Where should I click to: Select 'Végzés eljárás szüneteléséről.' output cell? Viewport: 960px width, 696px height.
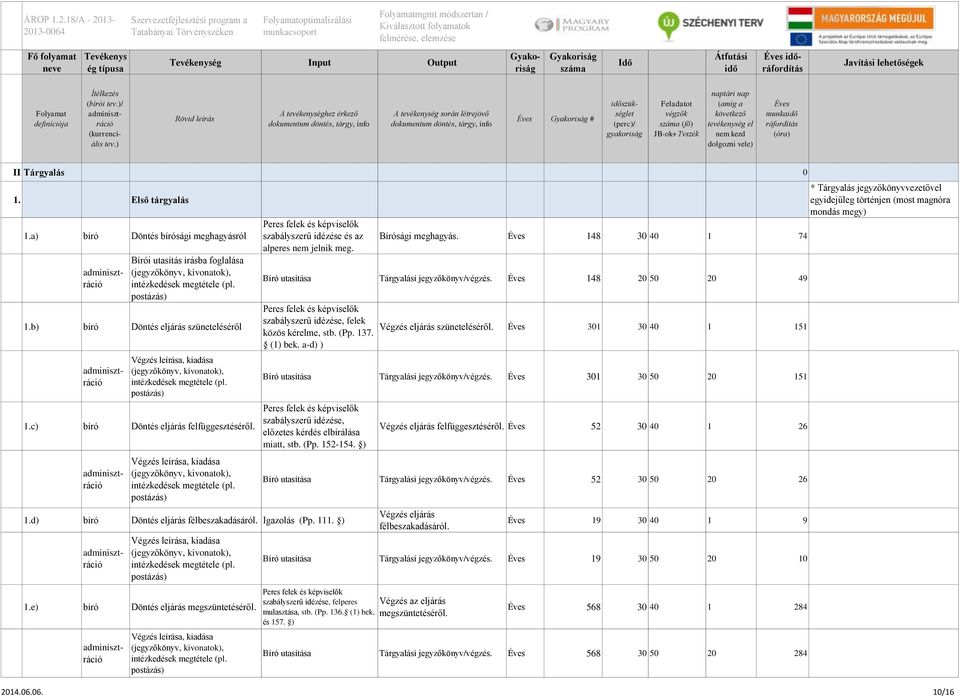coord(442,327)
